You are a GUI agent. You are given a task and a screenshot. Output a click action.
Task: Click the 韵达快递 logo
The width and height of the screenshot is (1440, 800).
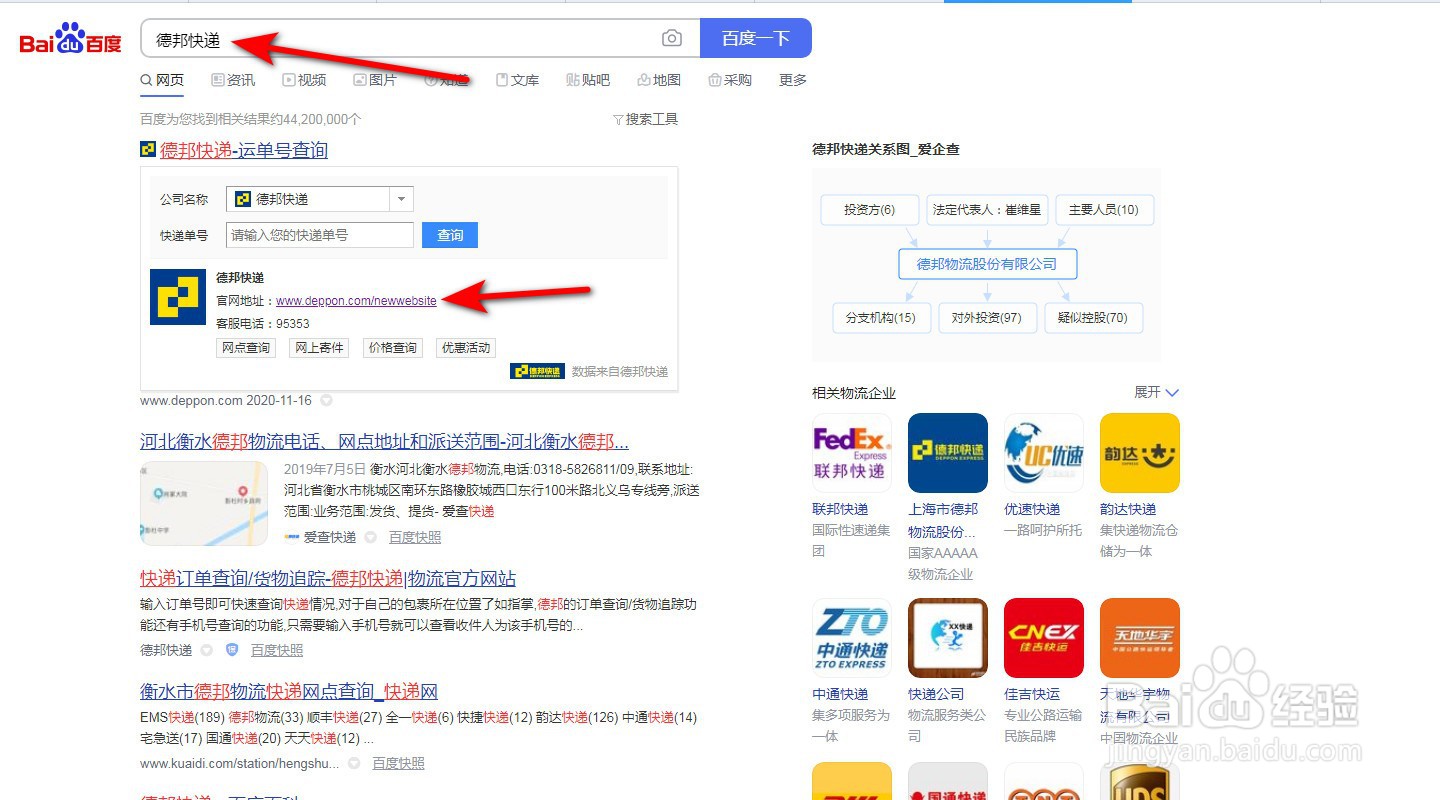[x=1139, y=452]
